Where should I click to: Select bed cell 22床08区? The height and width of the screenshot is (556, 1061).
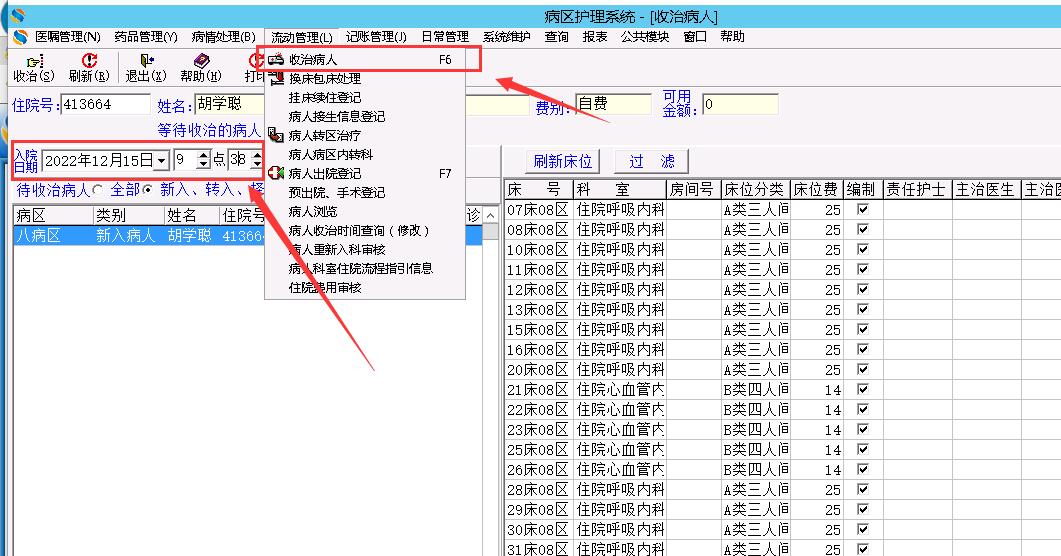coord(539,410)
